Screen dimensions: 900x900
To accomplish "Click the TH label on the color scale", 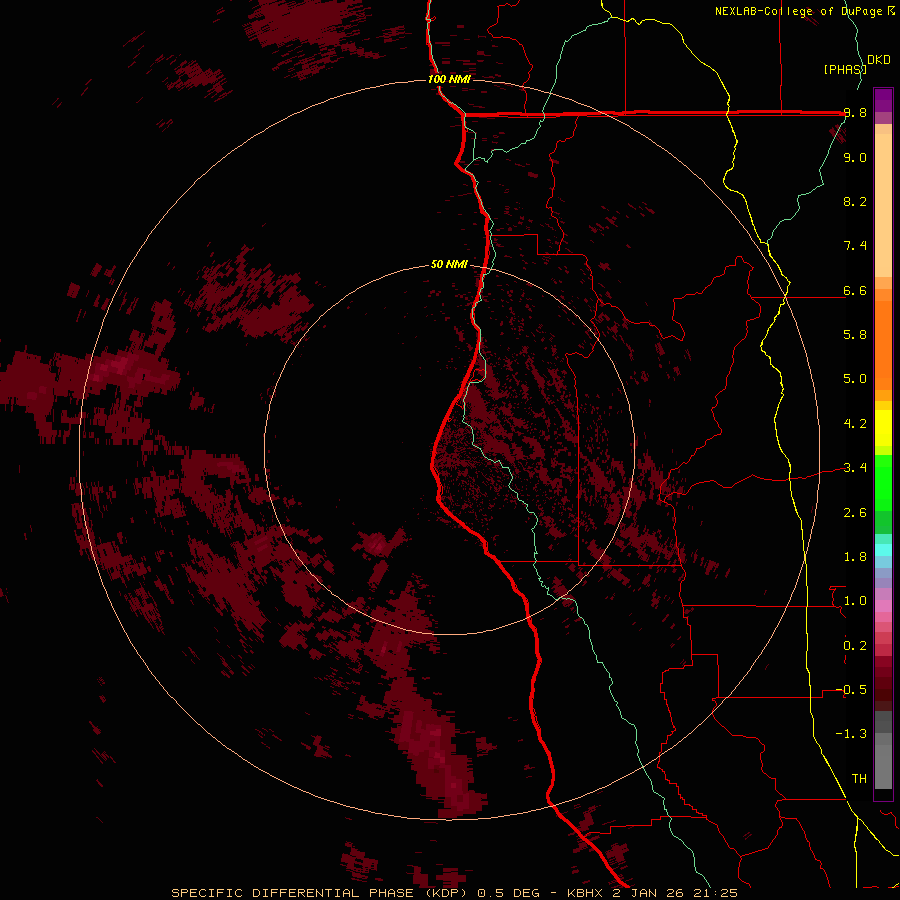I will tap(859, 778).
